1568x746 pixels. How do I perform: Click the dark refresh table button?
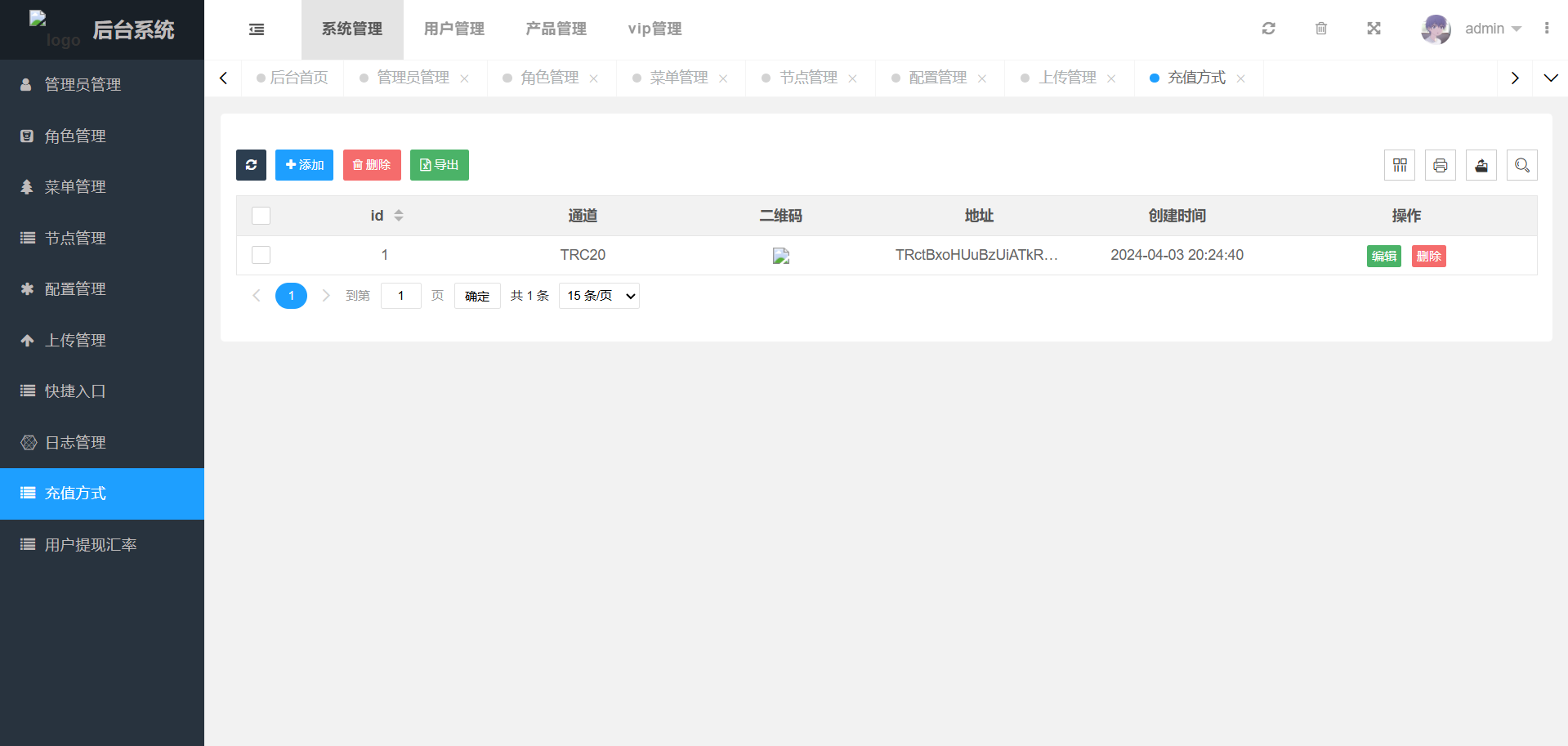(251, 165)
